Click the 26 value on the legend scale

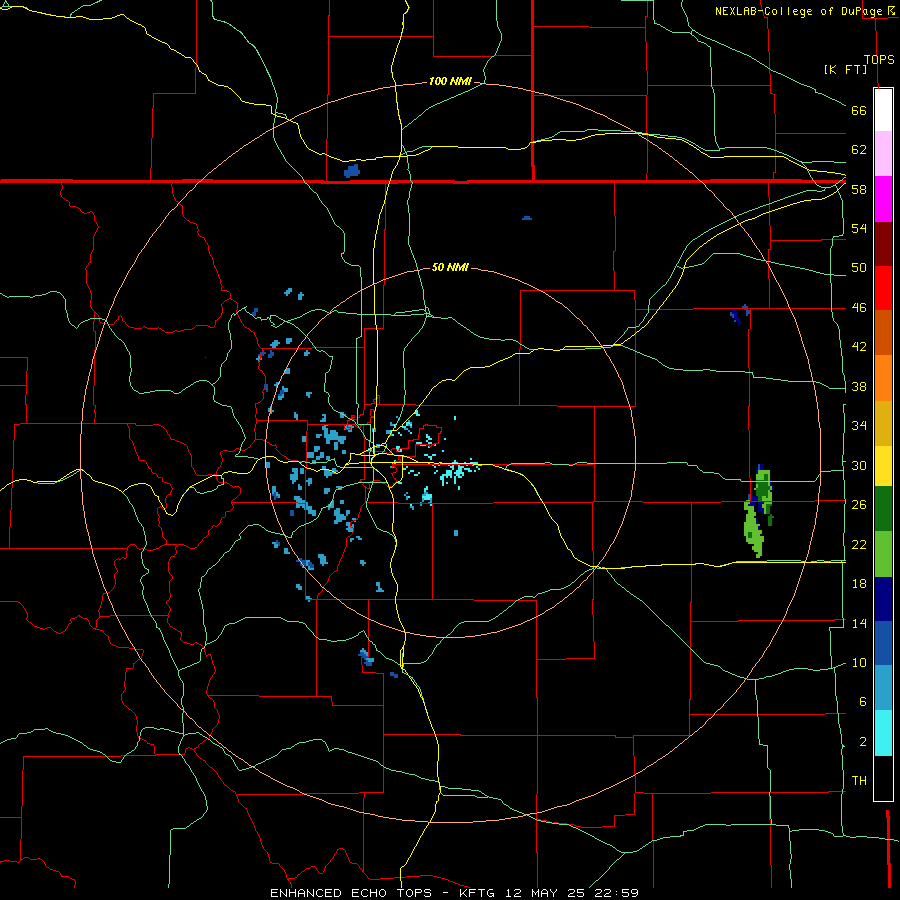click(x=859, y=505)
